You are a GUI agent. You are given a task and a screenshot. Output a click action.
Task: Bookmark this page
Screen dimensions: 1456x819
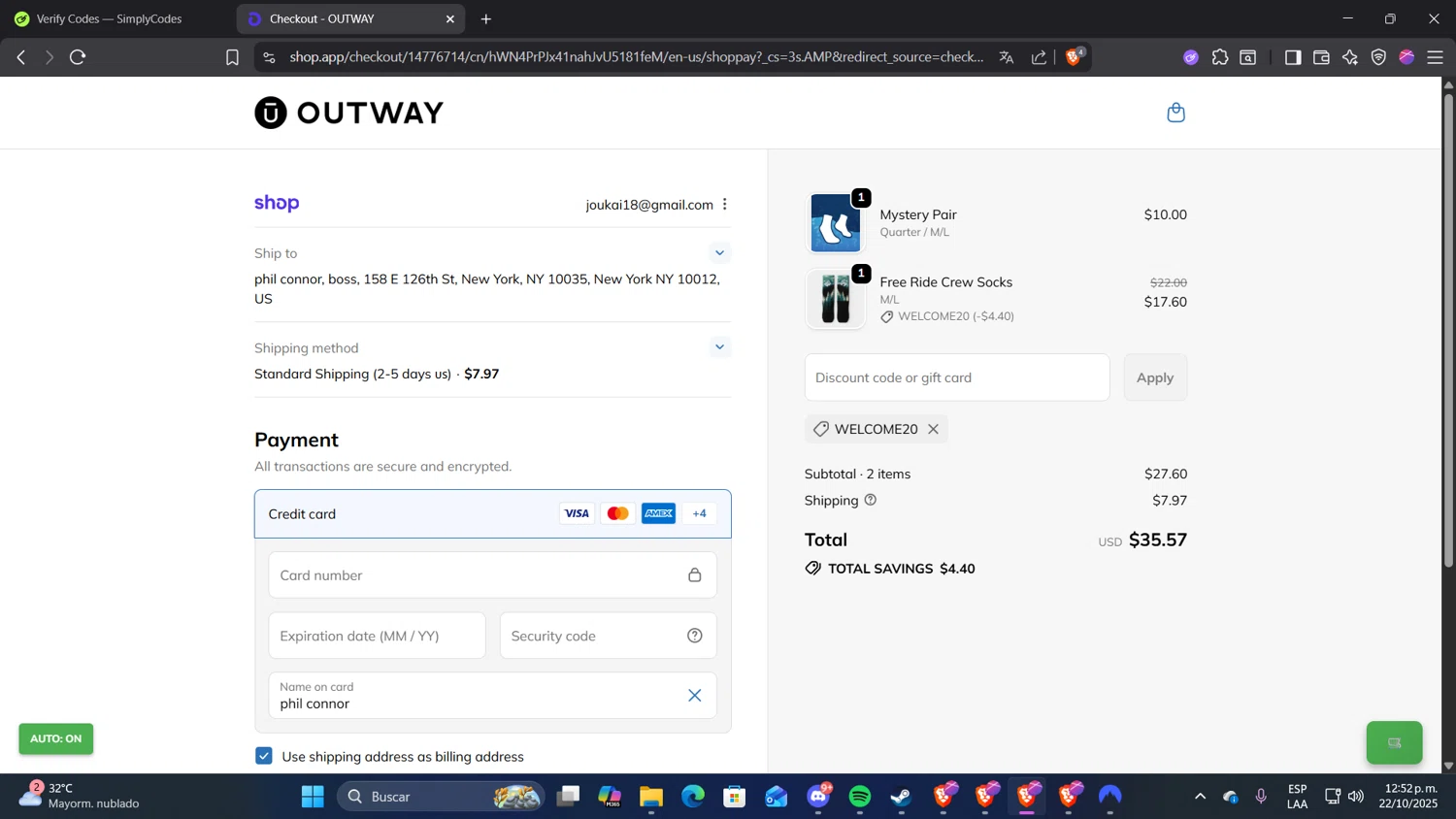(x=232, y=57)
